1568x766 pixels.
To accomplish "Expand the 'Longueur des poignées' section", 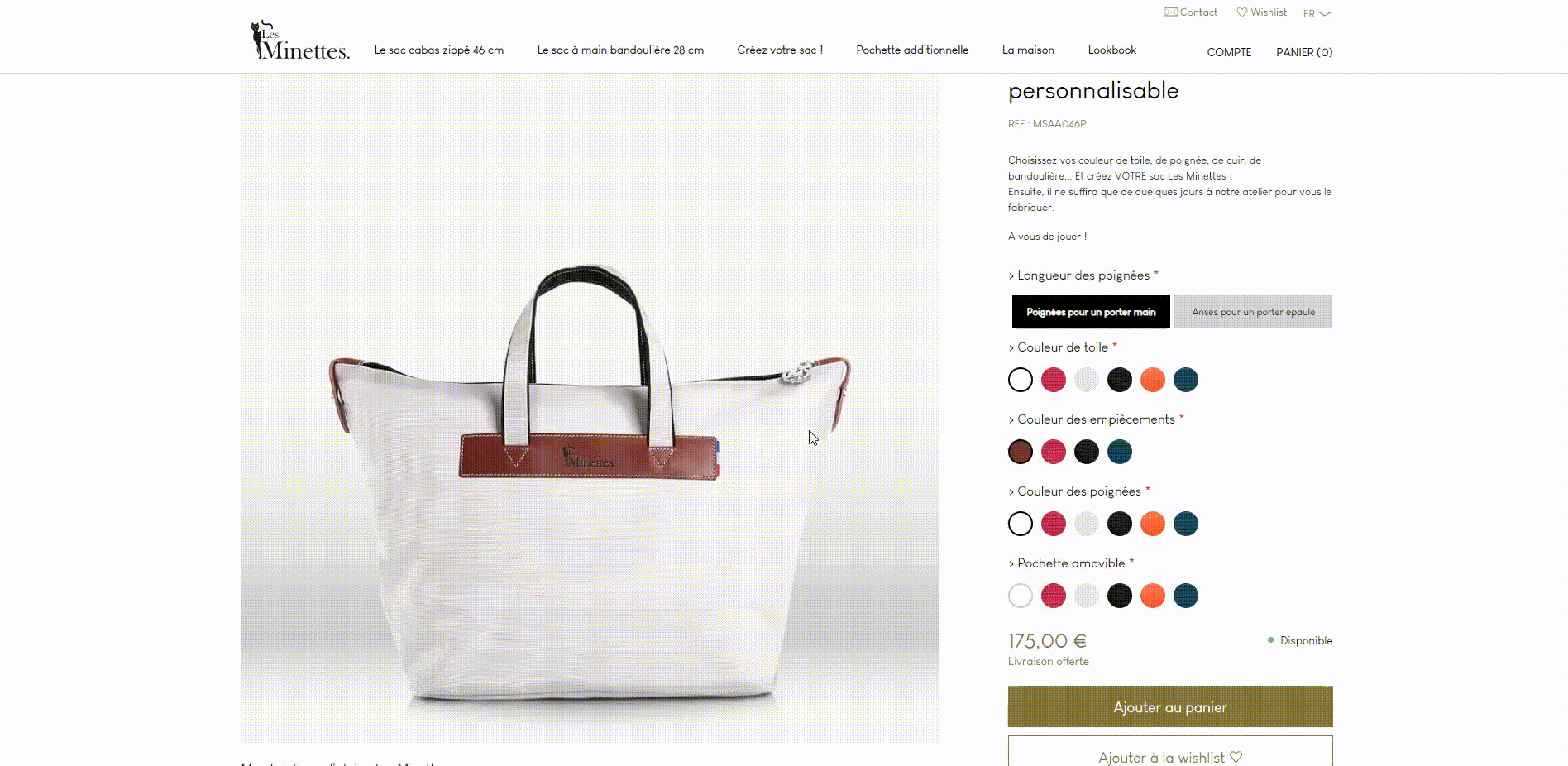I will pyautogui.click(x=1083, y=275).
